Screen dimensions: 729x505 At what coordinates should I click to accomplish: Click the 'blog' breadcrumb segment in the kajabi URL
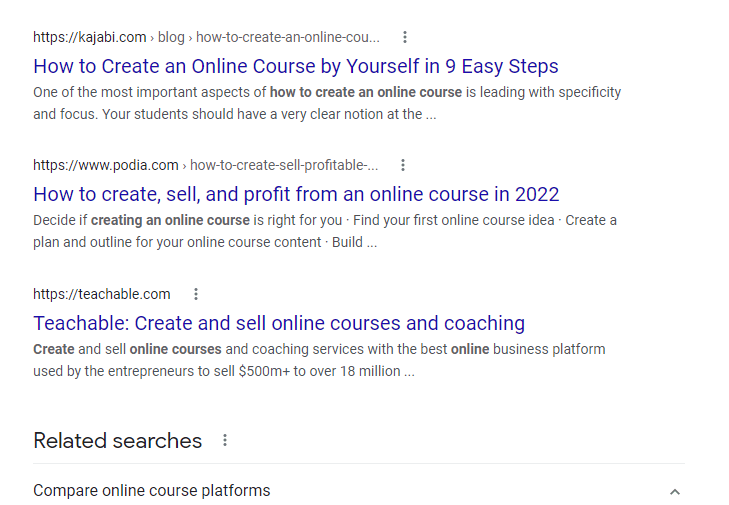point(171,37)
